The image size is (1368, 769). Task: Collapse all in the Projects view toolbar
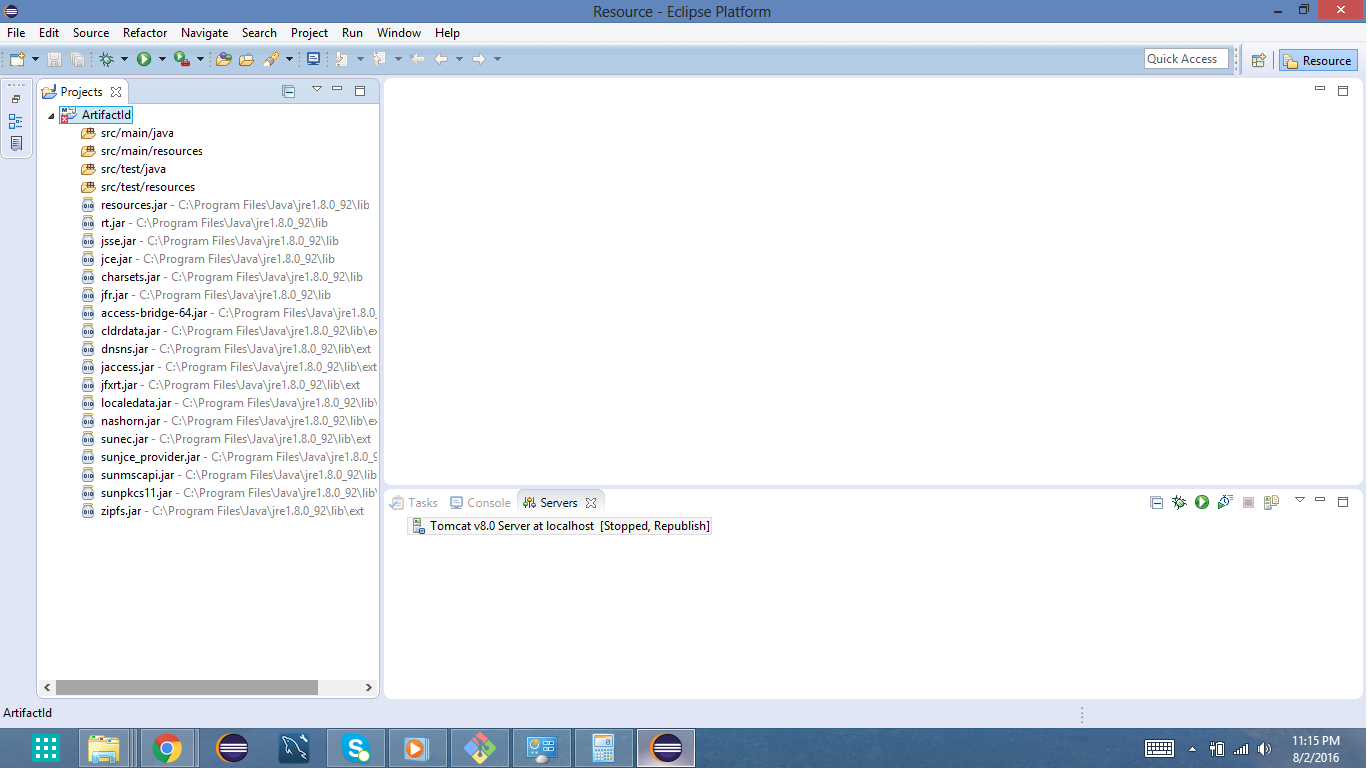288,91
